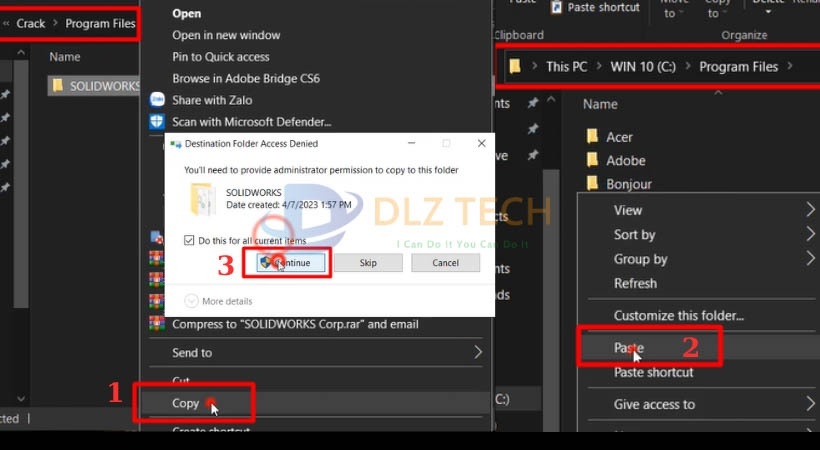This screenshot has width=820, height=450.
Task: Click Program Files in the left address bar
Action: pos(100,23)
